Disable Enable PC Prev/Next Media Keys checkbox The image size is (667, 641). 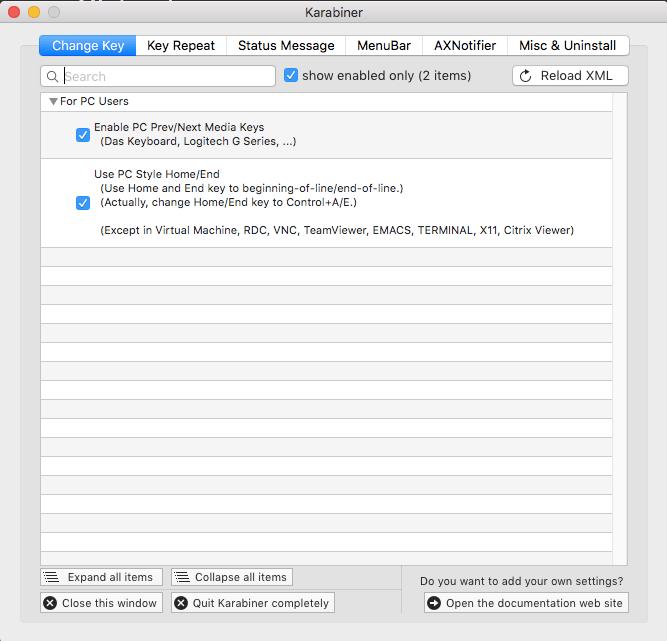click(83, 135)
